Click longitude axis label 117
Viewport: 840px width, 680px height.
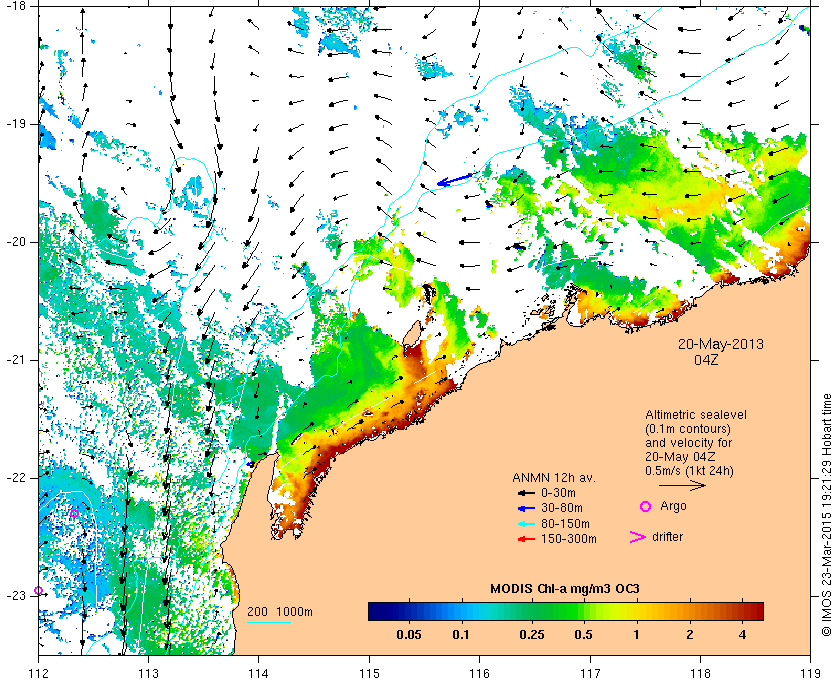point(590,672)
